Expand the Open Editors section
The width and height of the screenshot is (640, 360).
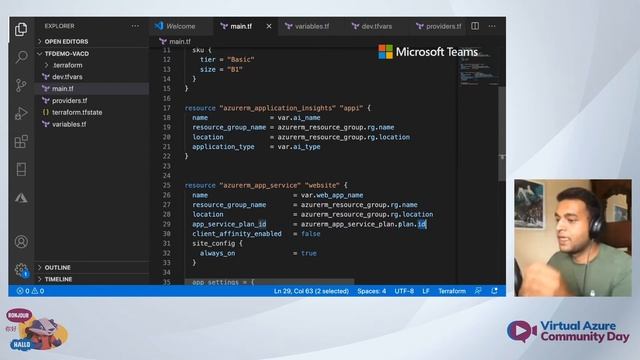(92, 42)
